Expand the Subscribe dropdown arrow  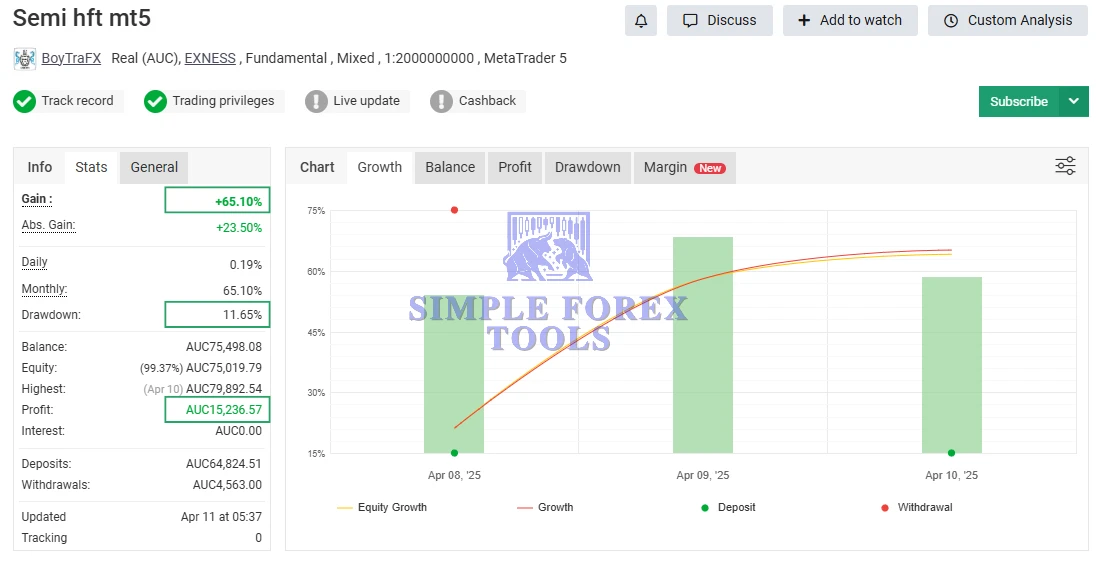(x=1074, y=101)
